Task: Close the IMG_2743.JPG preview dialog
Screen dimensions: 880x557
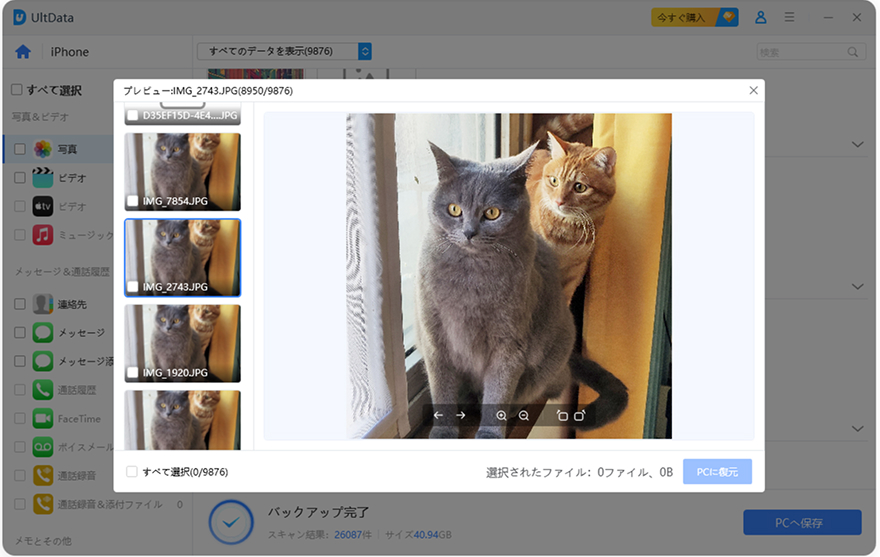Action: (754, 90)
